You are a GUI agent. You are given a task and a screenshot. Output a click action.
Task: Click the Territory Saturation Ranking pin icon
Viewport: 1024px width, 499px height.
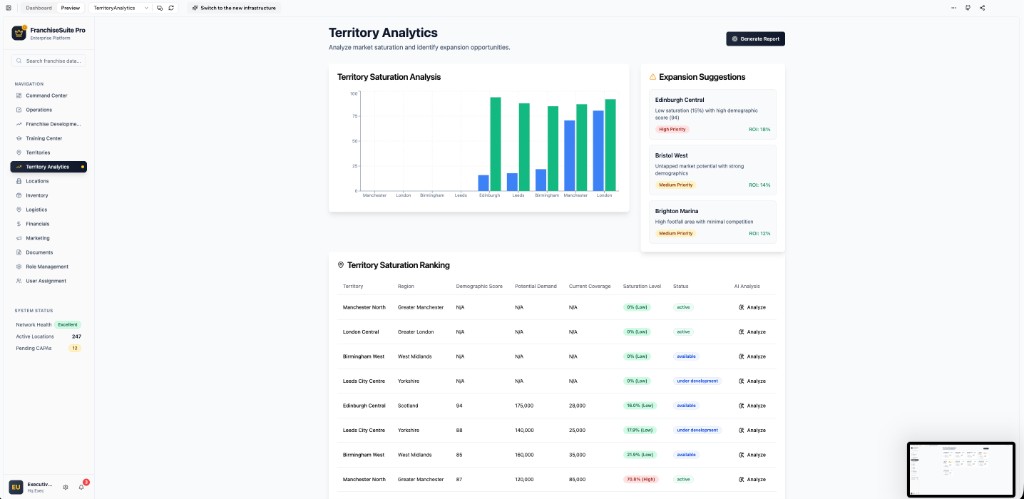click(340, 265)
